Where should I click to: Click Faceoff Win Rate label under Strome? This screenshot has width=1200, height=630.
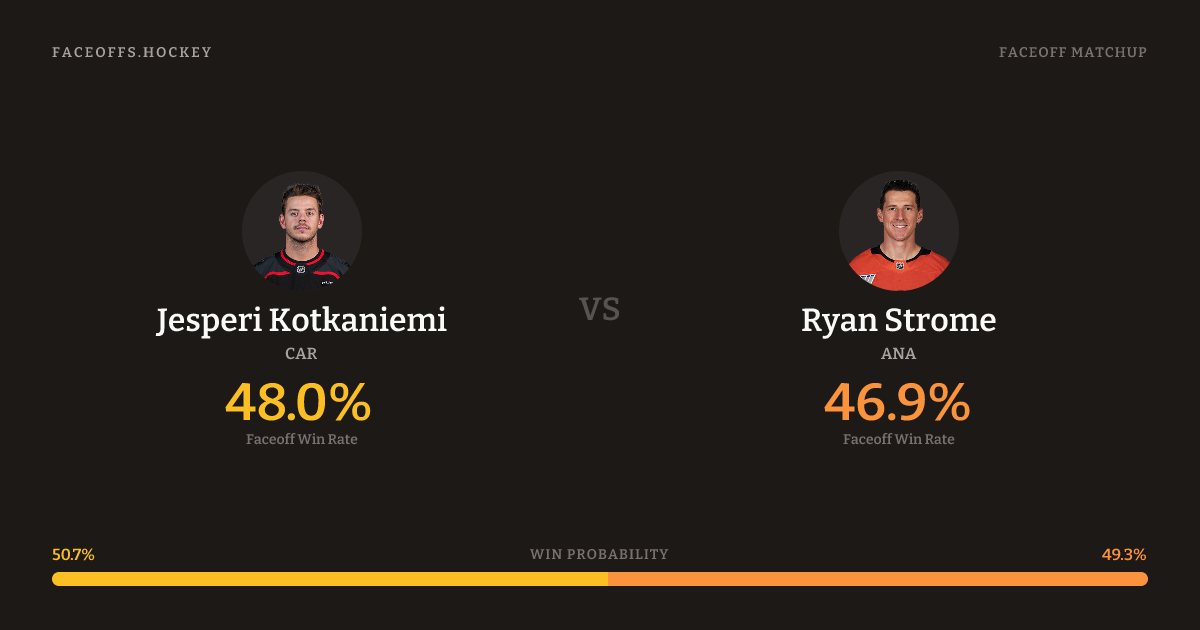tap(898, 439)
